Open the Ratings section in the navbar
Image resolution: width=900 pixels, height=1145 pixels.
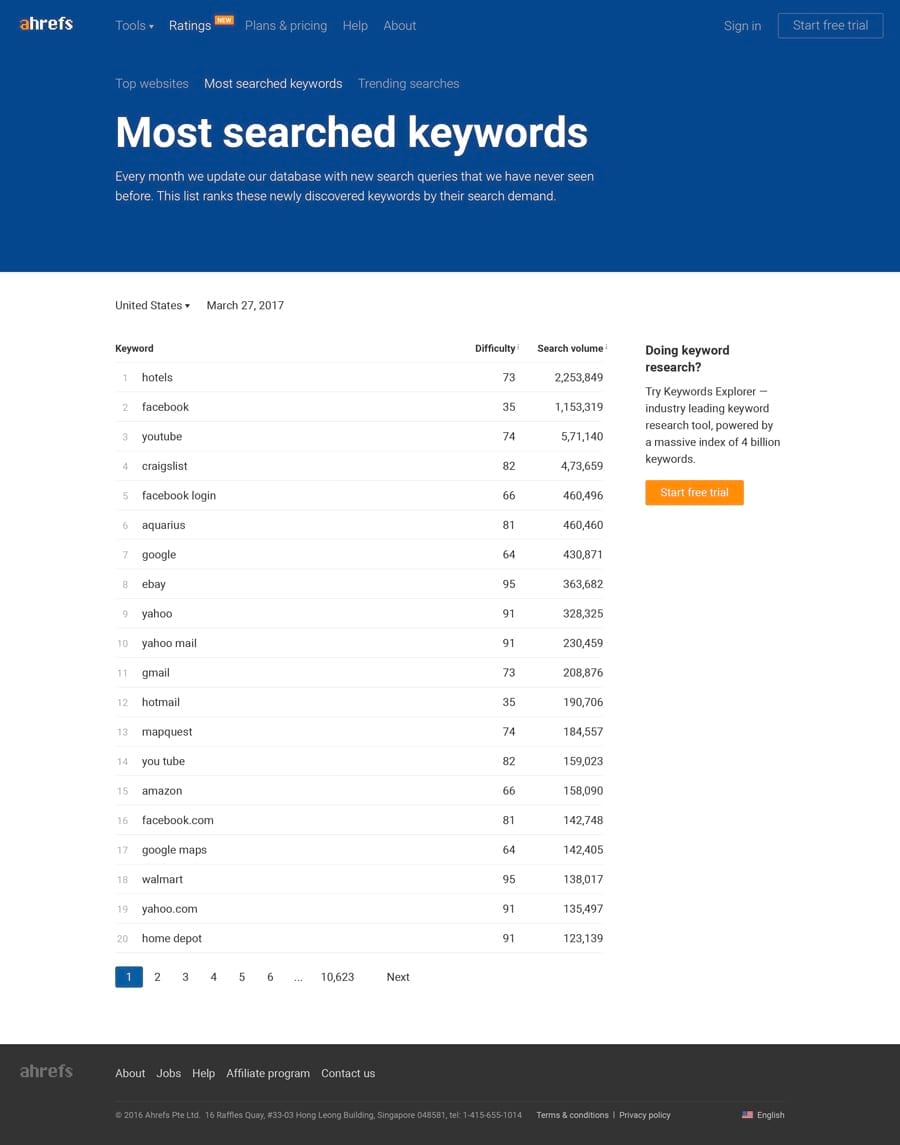pyautogui.click(x=189, y=25)
